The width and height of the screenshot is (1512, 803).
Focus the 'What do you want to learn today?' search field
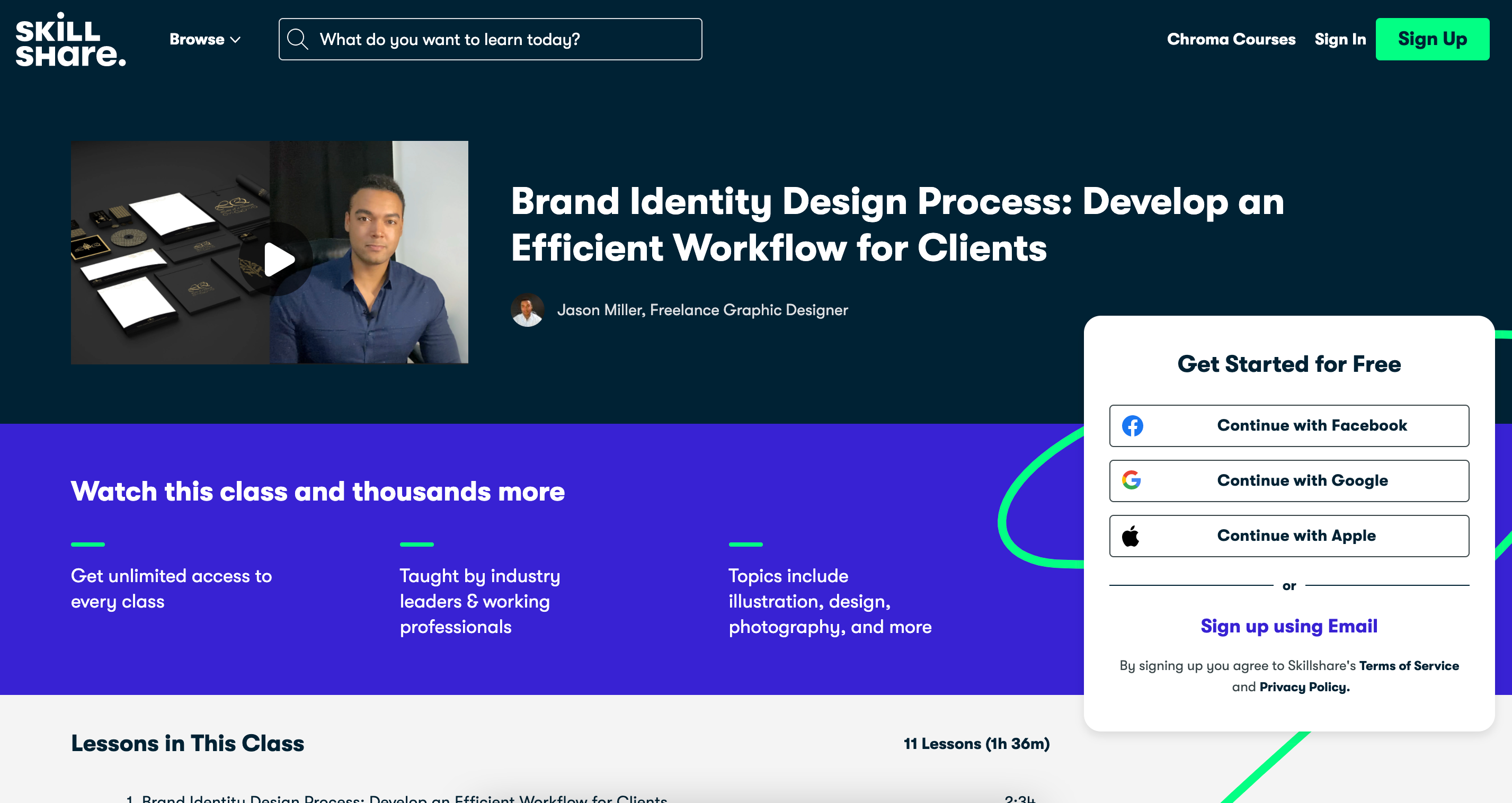pos(490,39)
